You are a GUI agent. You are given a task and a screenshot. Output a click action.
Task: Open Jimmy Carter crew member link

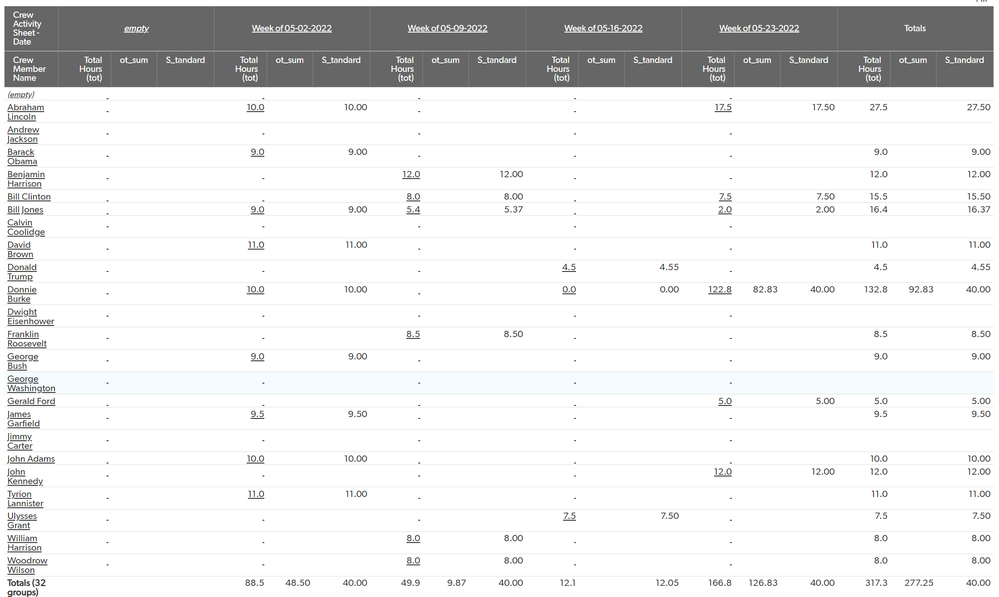(19, 441)
